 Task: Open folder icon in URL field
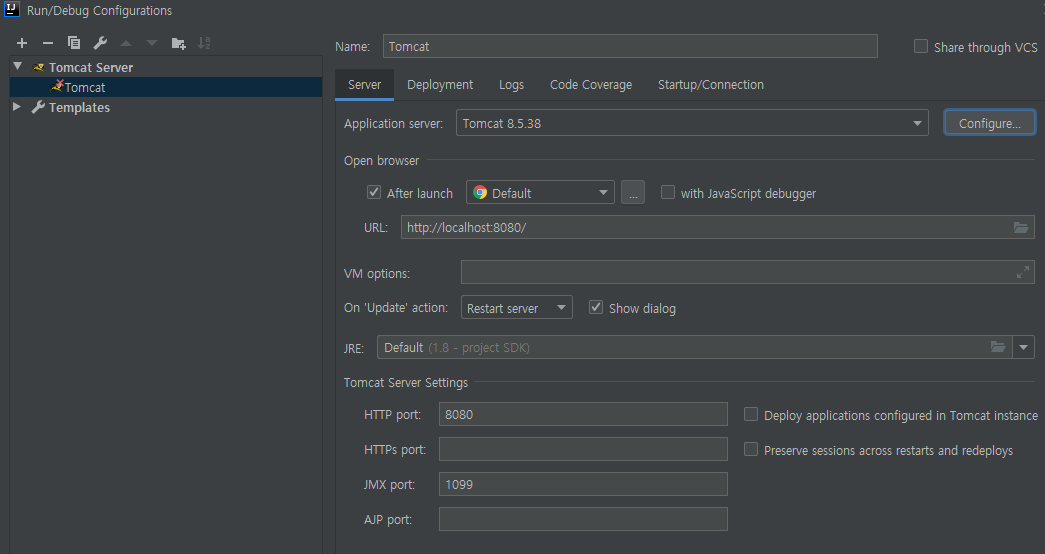(1020, 227)
